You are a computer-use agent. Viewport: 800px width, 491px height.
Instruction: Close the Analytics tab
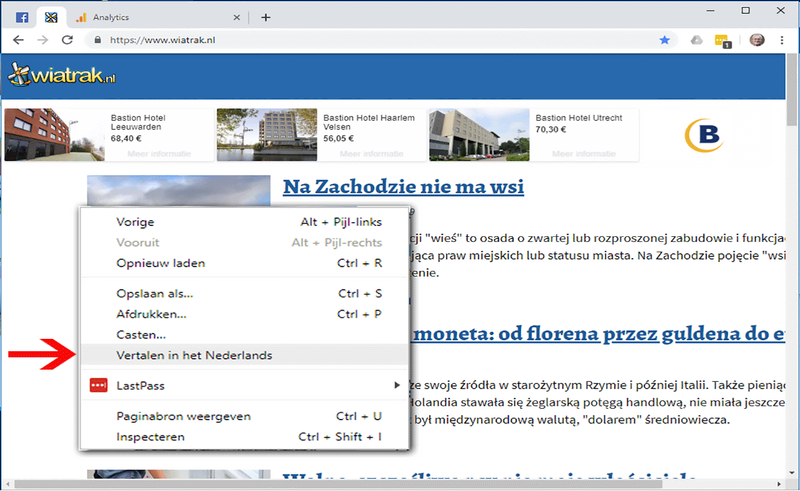pyautogui.click(x=237, y=17)
